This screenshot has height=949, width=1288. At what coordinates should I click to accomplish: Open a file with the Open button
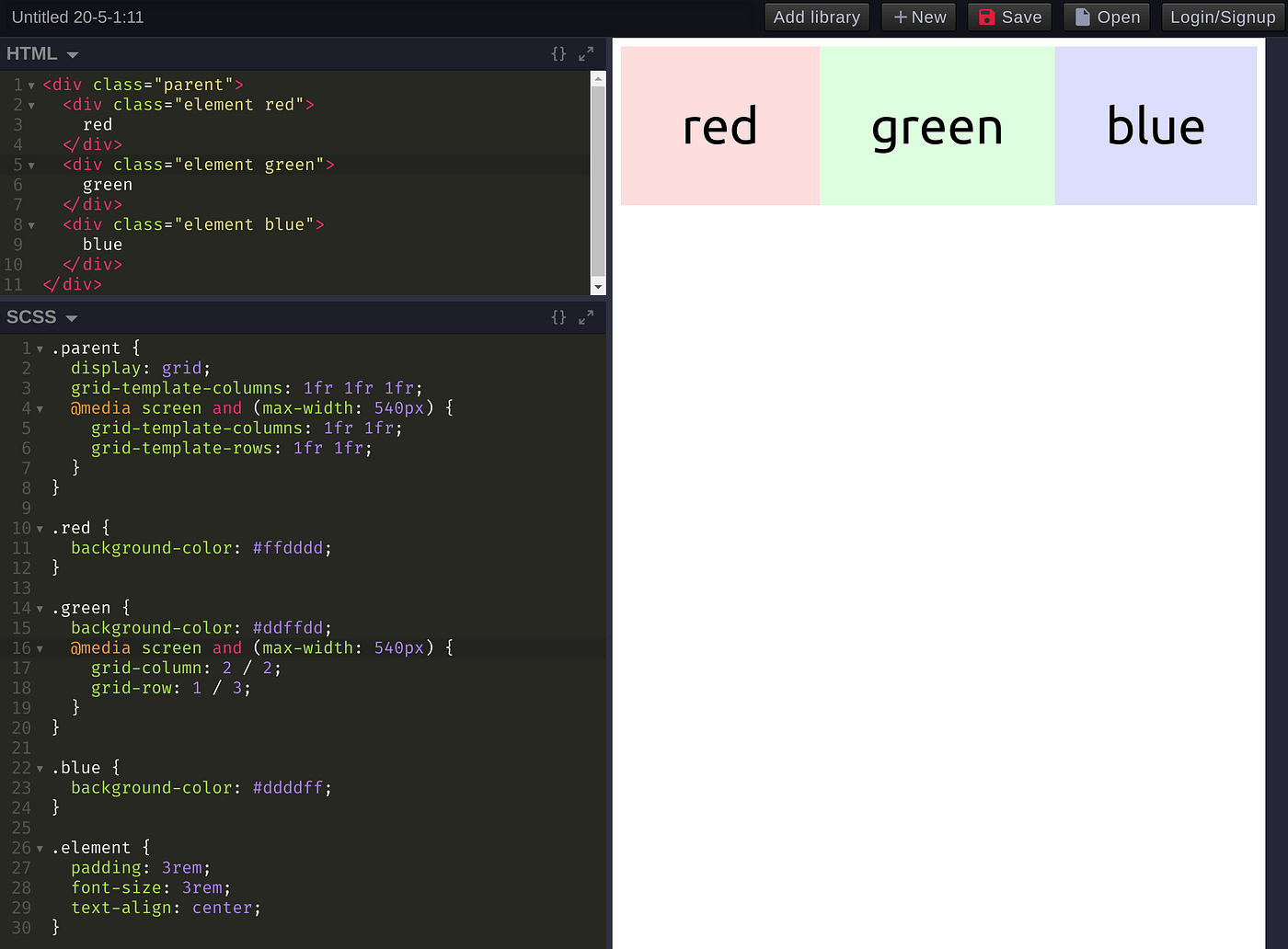(x=1107, y=17)
